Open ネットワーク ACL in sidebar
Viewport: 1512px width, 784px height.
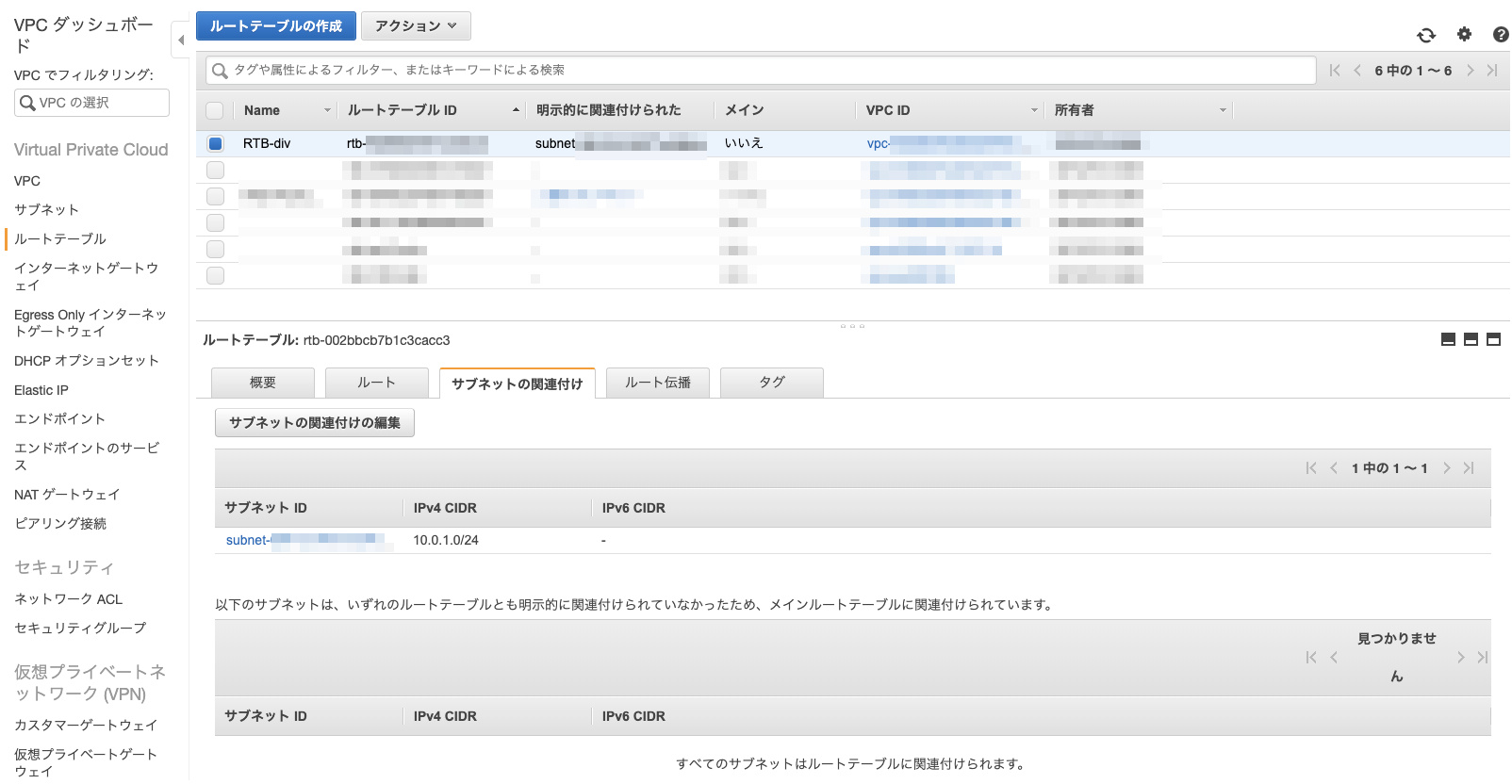68,598
